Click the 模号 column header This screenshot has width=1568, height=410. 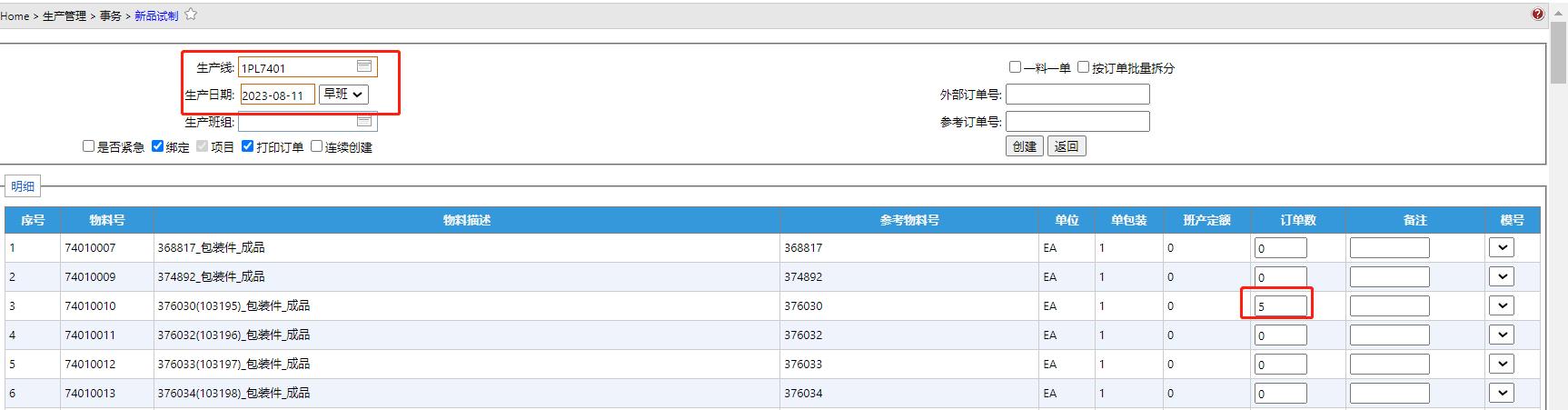1513,220
